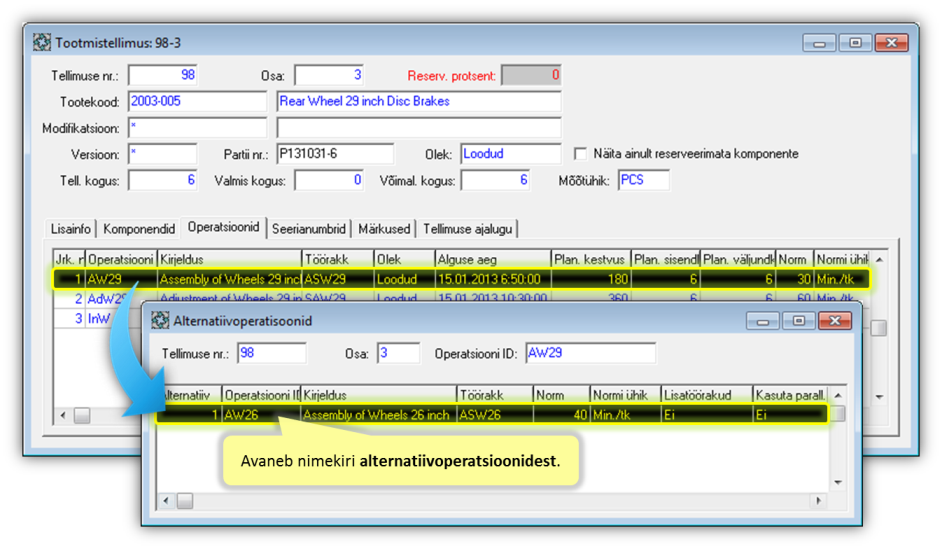Image resolution: width=942 pixels, height=549 pixels.
Task: Maximize the Tootmistellimus window
Action: tap(855, 43)
